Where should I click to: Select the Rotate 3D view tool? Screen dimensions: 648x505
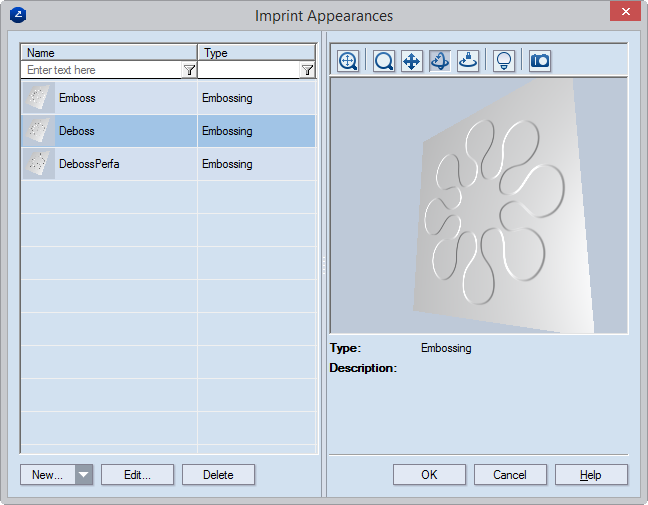(439, 61)
